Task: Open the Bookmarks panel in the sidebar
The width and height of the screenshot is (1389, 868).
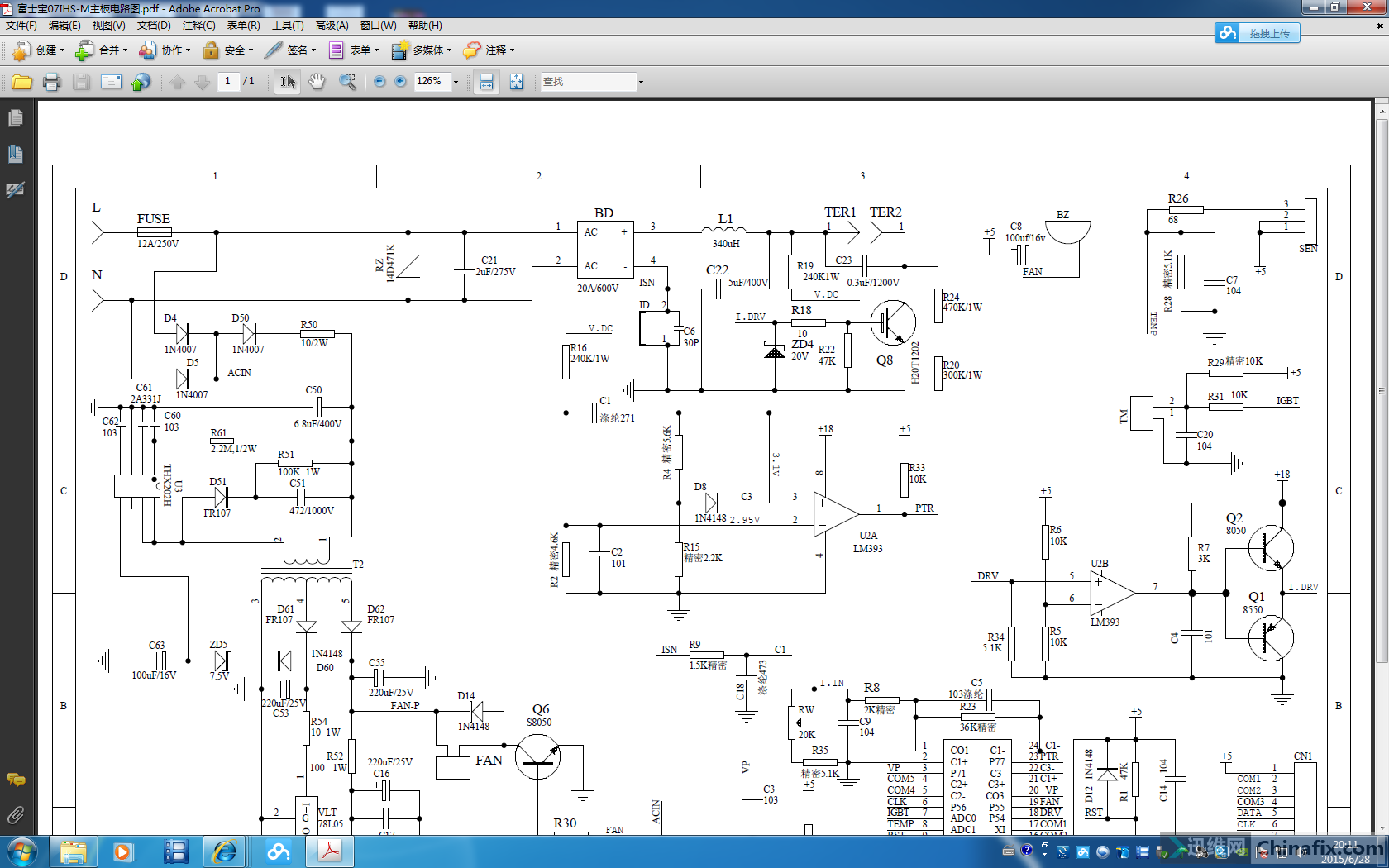Action: point(15,155)
